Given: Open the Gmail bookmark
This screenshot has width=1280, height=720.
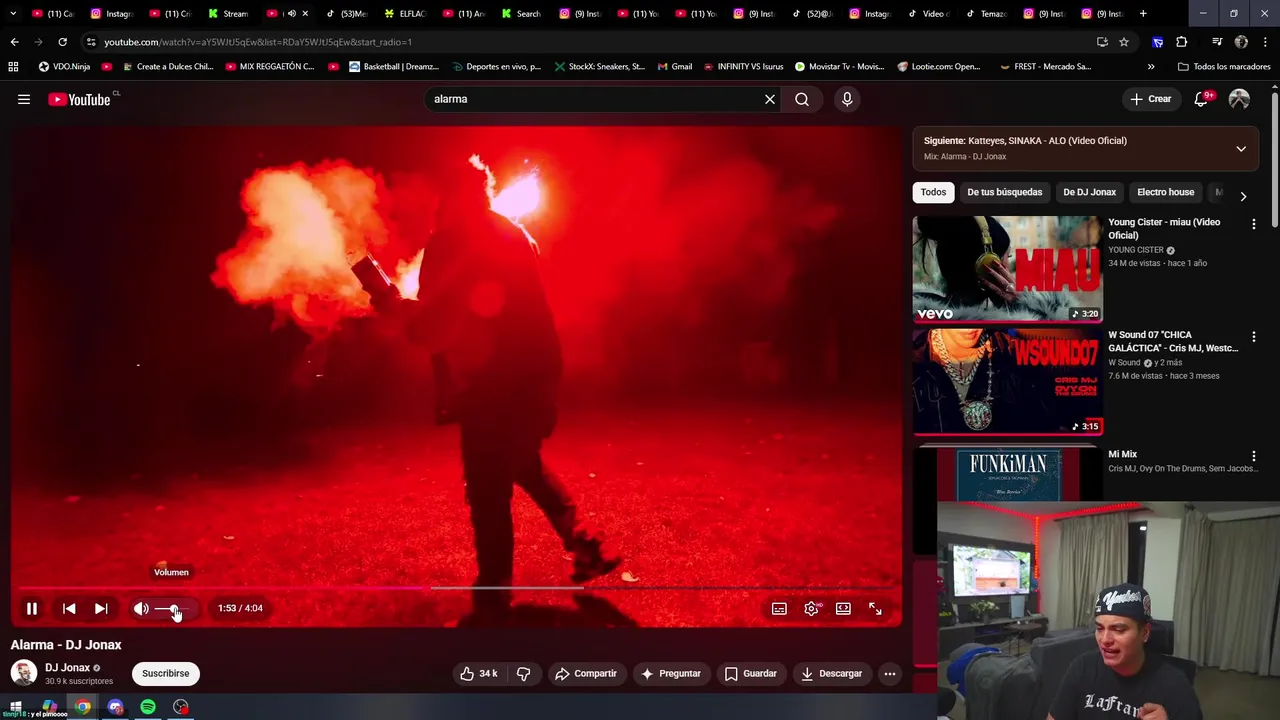Looking at the screenshot, I should (x=675, y=67).
